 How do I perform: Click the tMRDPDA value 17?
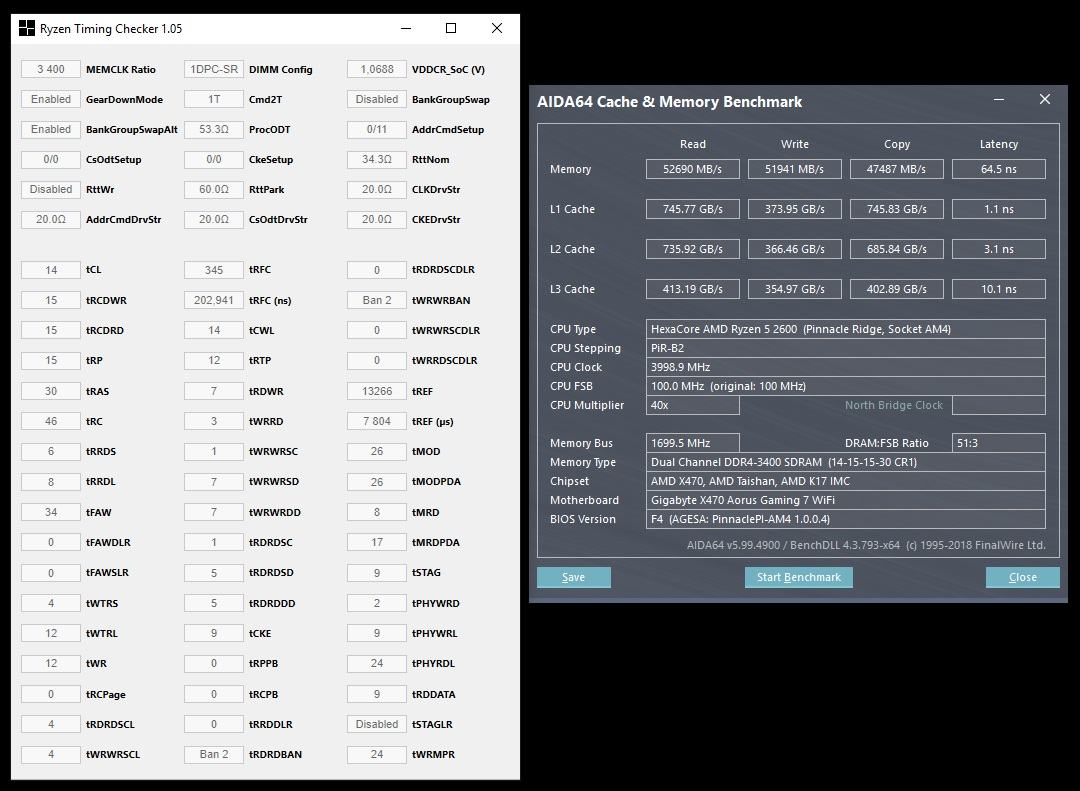tap(377, 542)
